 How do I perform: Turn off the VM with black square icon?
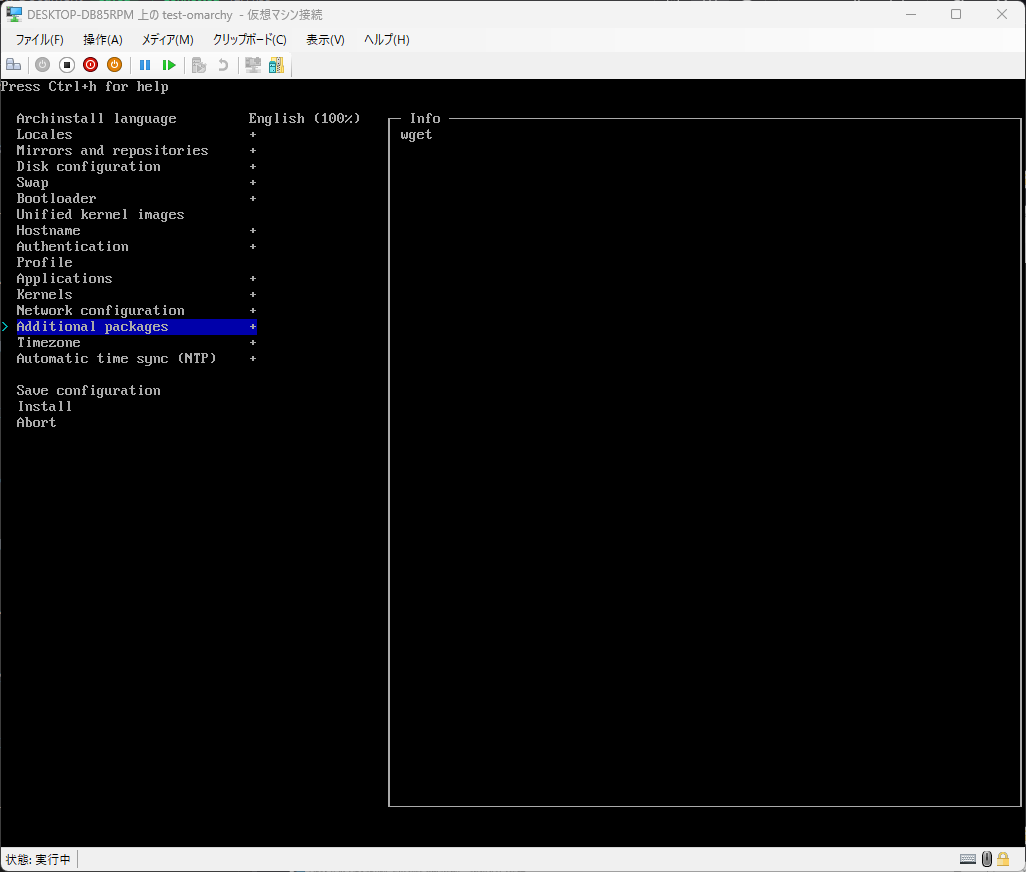click(67, 65)
